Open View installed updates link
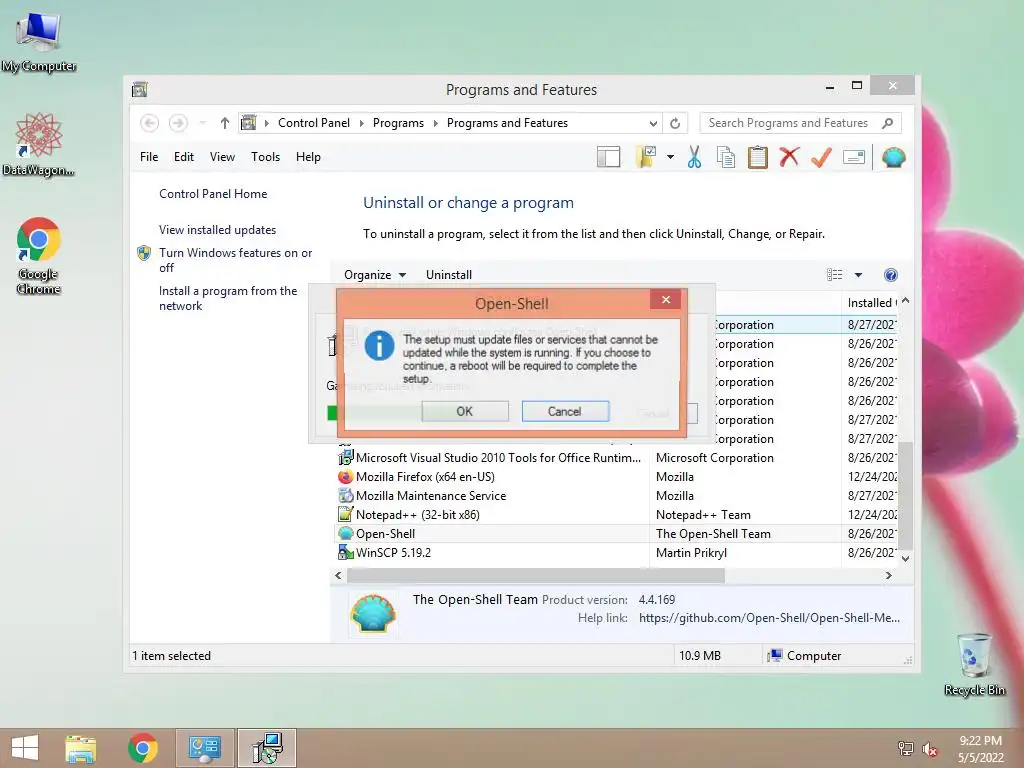 [x=217, y=230]
